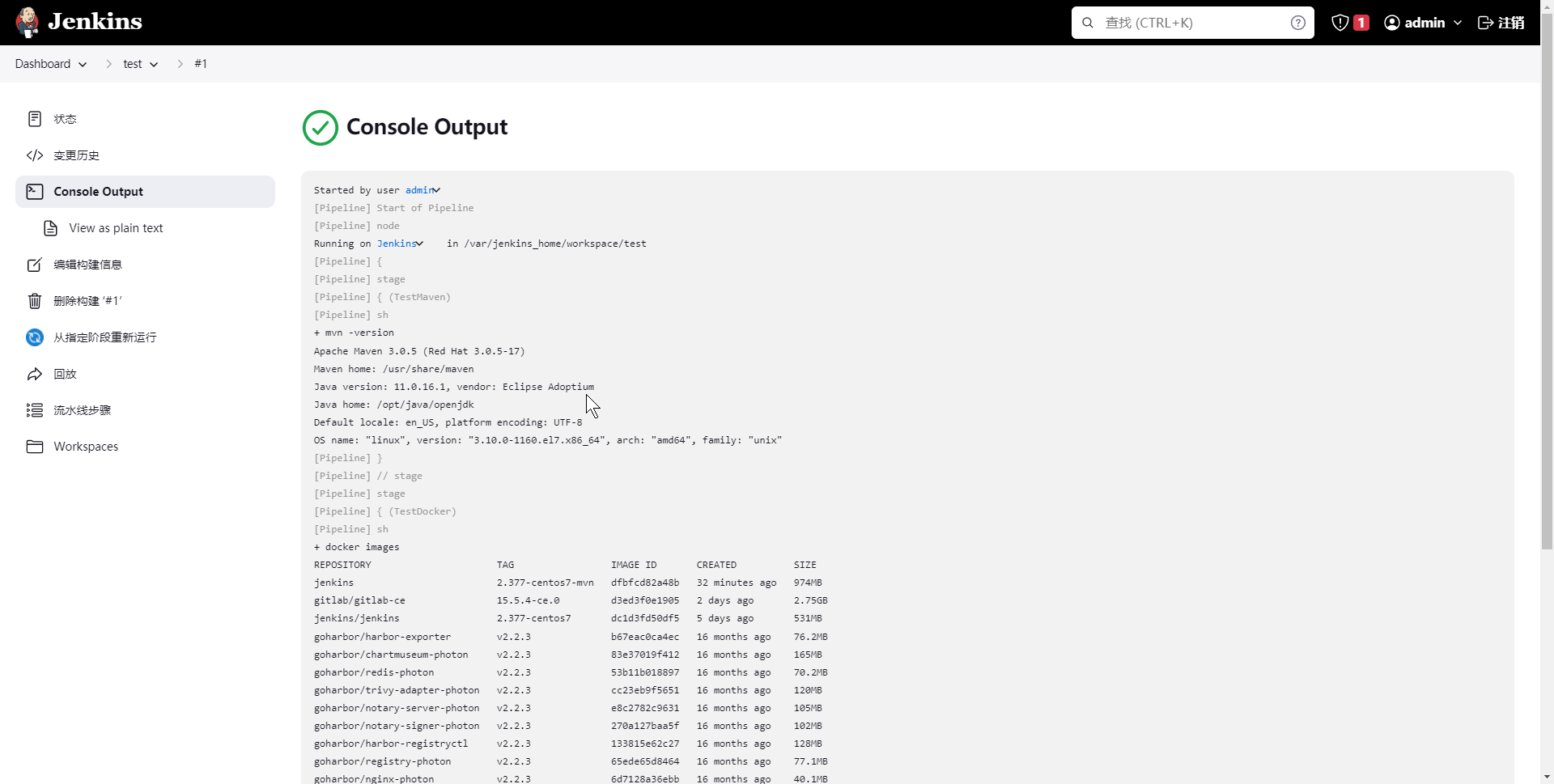Click the Jenkins logo icon
The image size is (1554, 784).
28,22
